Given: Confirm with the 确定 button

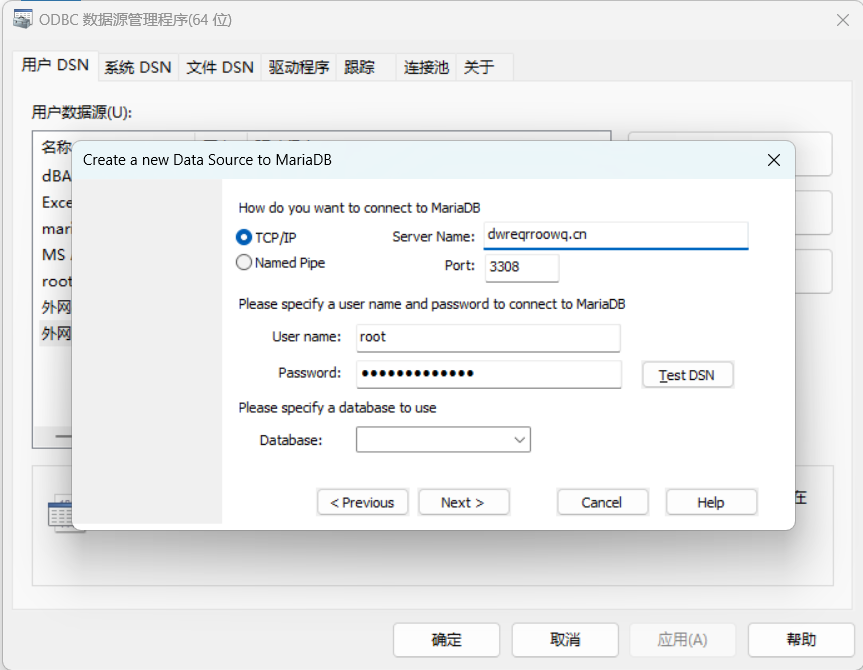Looking at the screenshot, I should click(x=446, y=640).
